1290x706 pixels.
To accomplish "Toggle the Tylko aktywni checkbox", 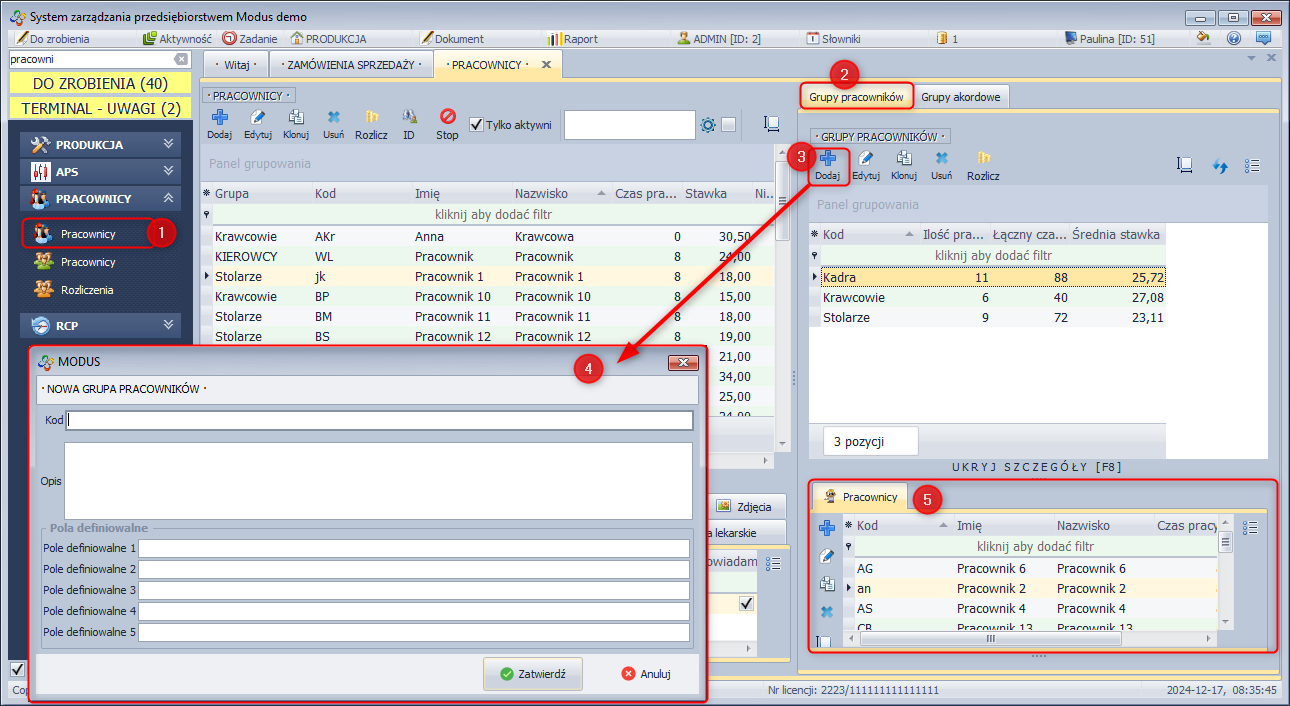I will pos(477,125).
